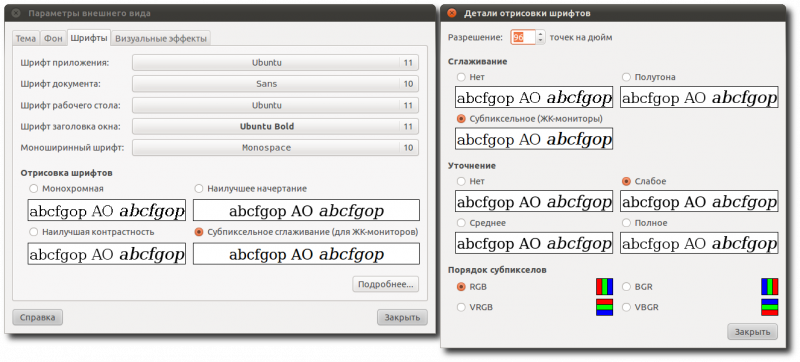Switch to the Тема tab
This screenshot has width=800, height=362.
(x=26, y=38)
